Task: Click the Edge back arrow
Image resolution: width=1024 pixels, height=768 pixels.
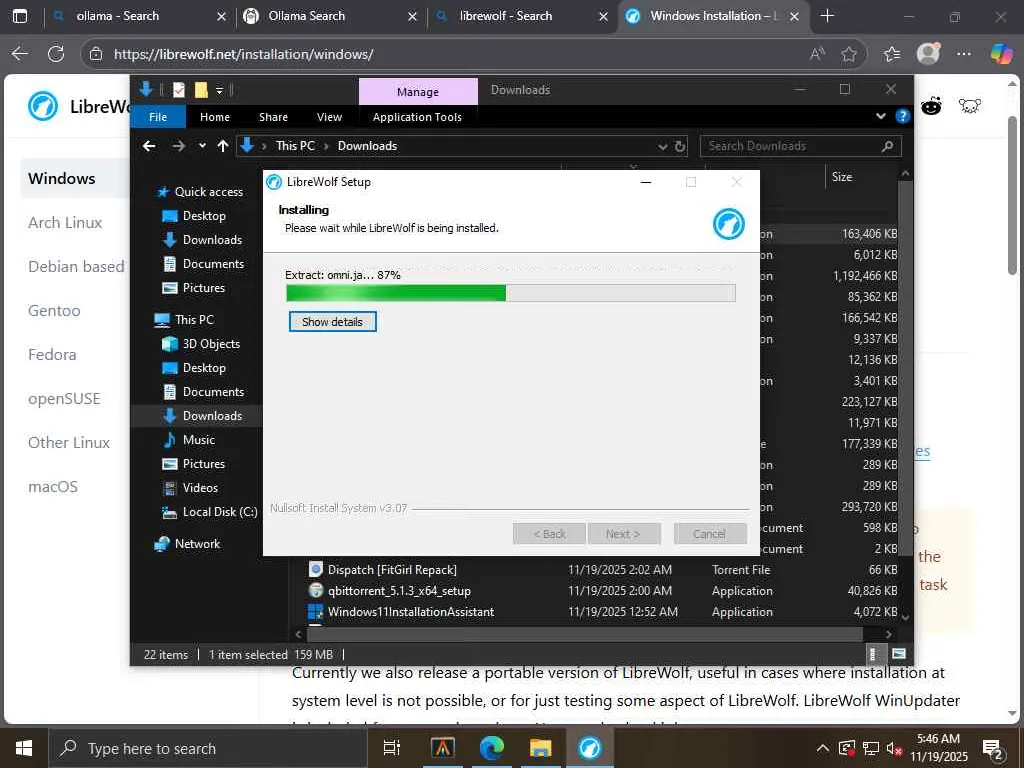Action: point(20,54)
